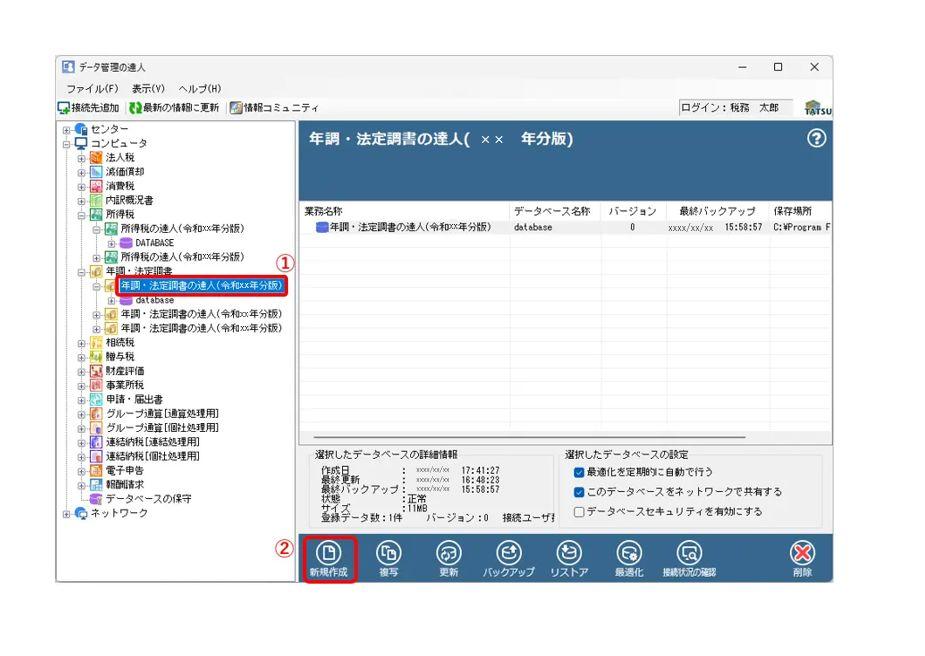The width and height of the screenshot is (925, 656).
Task: Select the 年調・法定調書の達人 database row in list
Action: click(565, 227)
